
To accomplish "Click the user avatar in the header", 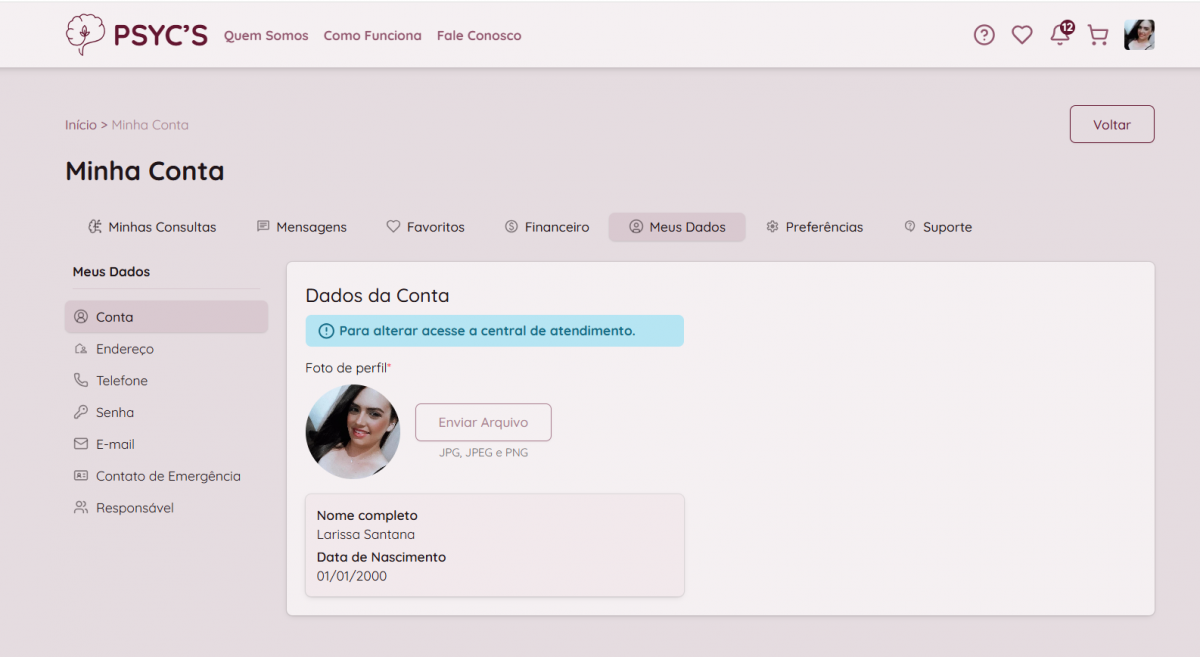I will [x=1139, y=35].
